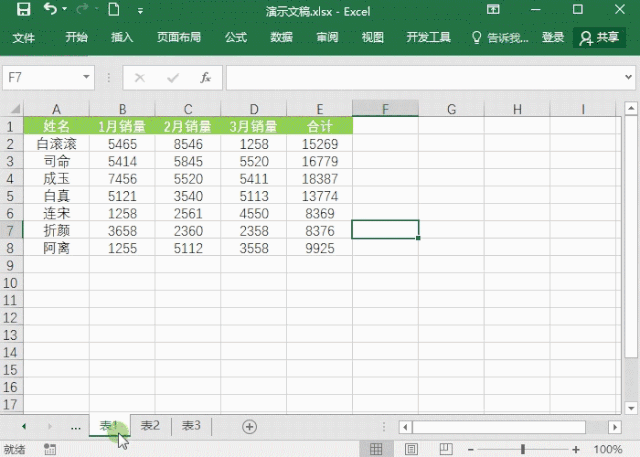
Task: Open the 视图 ribbon tab
Action: point(373,38)
